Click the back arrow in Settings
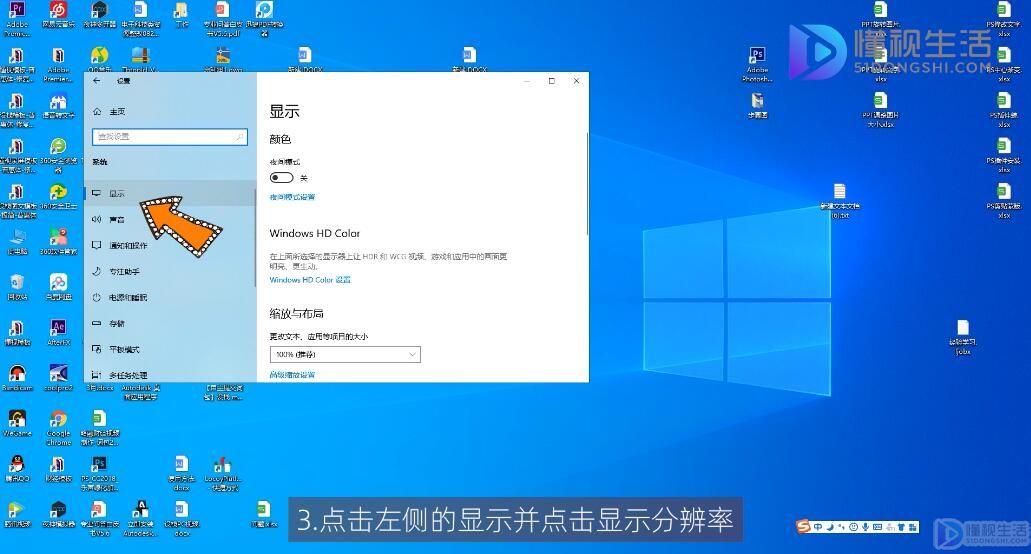1031x554 pixels. (x=97, y=81)
